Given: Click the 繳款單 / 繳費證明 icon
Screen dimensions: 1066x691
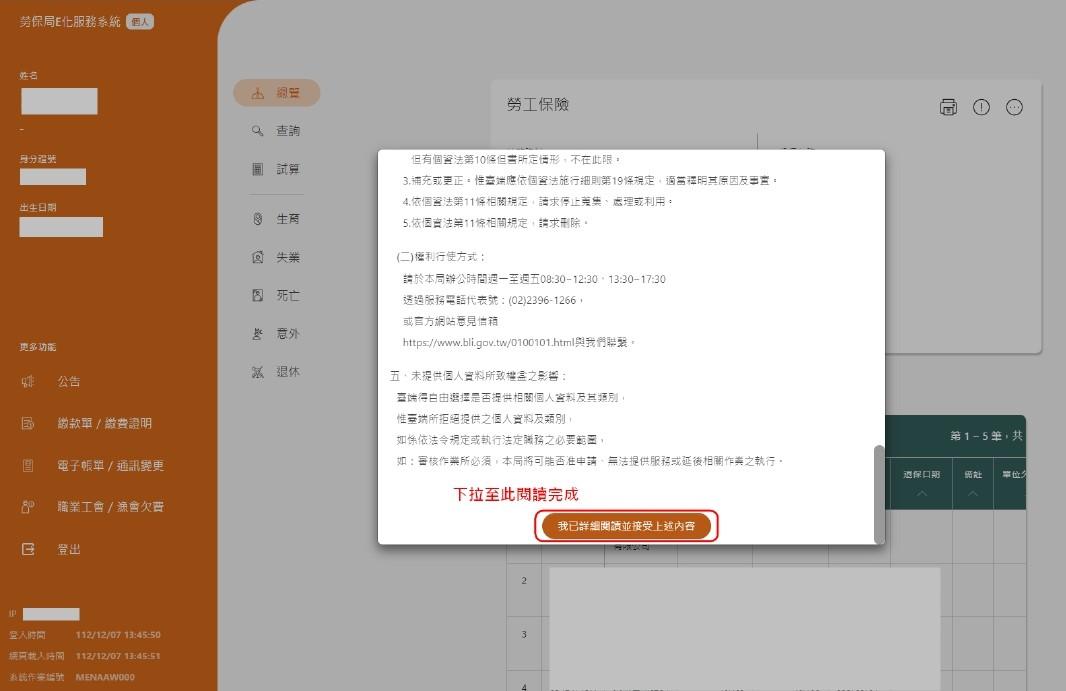Looking at the screenshot, I should point(28,423).
